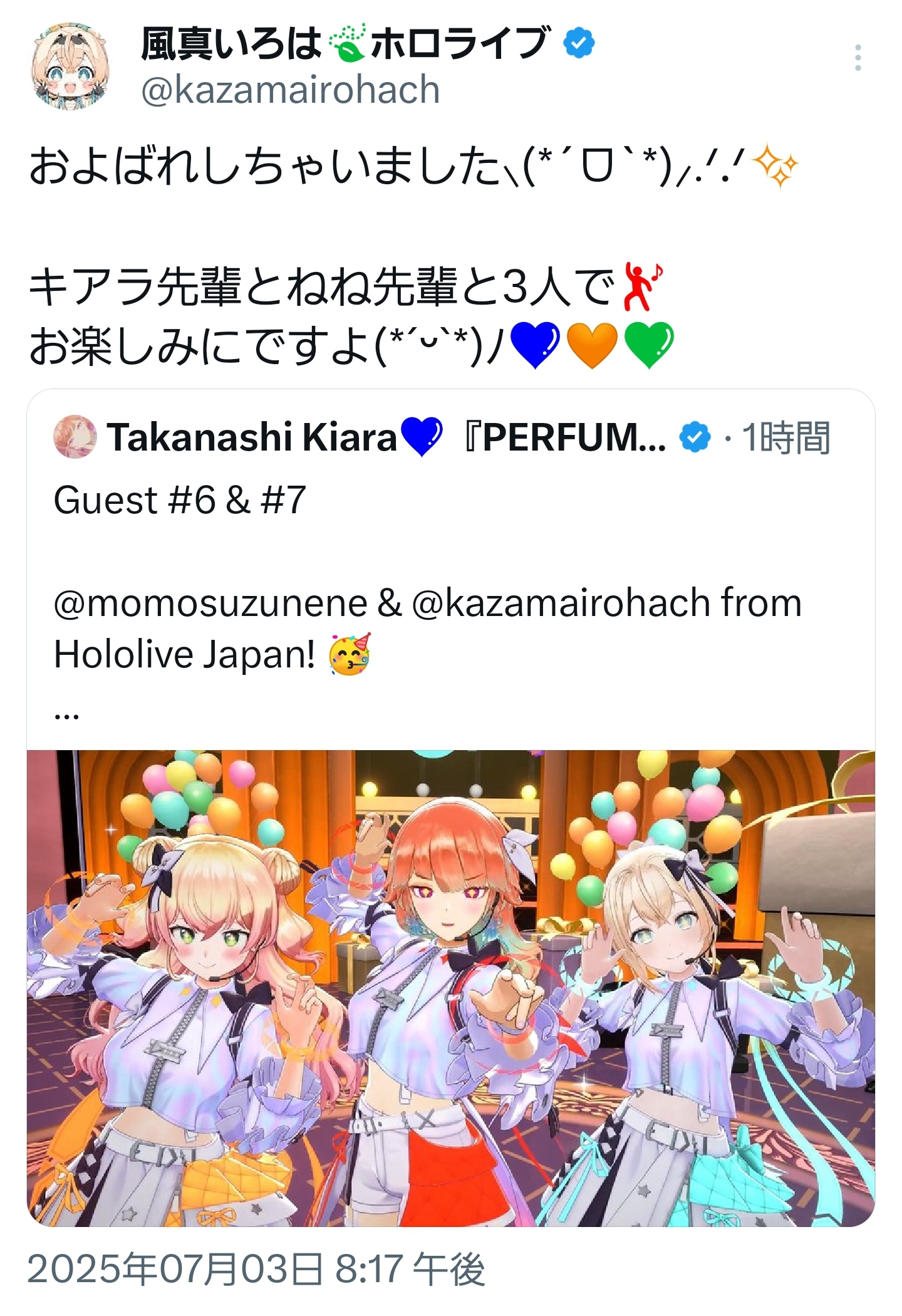Click the sparkles emoji after the first line
Image resolution: width=902 pixels, height=1316 pixels.
click(775, 166)
